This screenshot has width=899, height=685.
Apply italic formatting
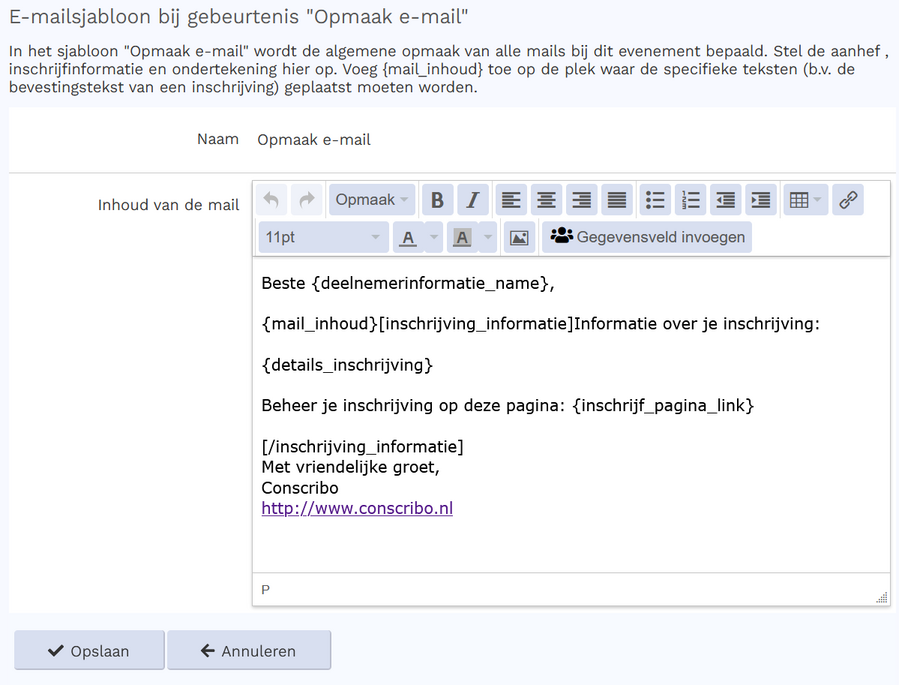click(472, 199)
